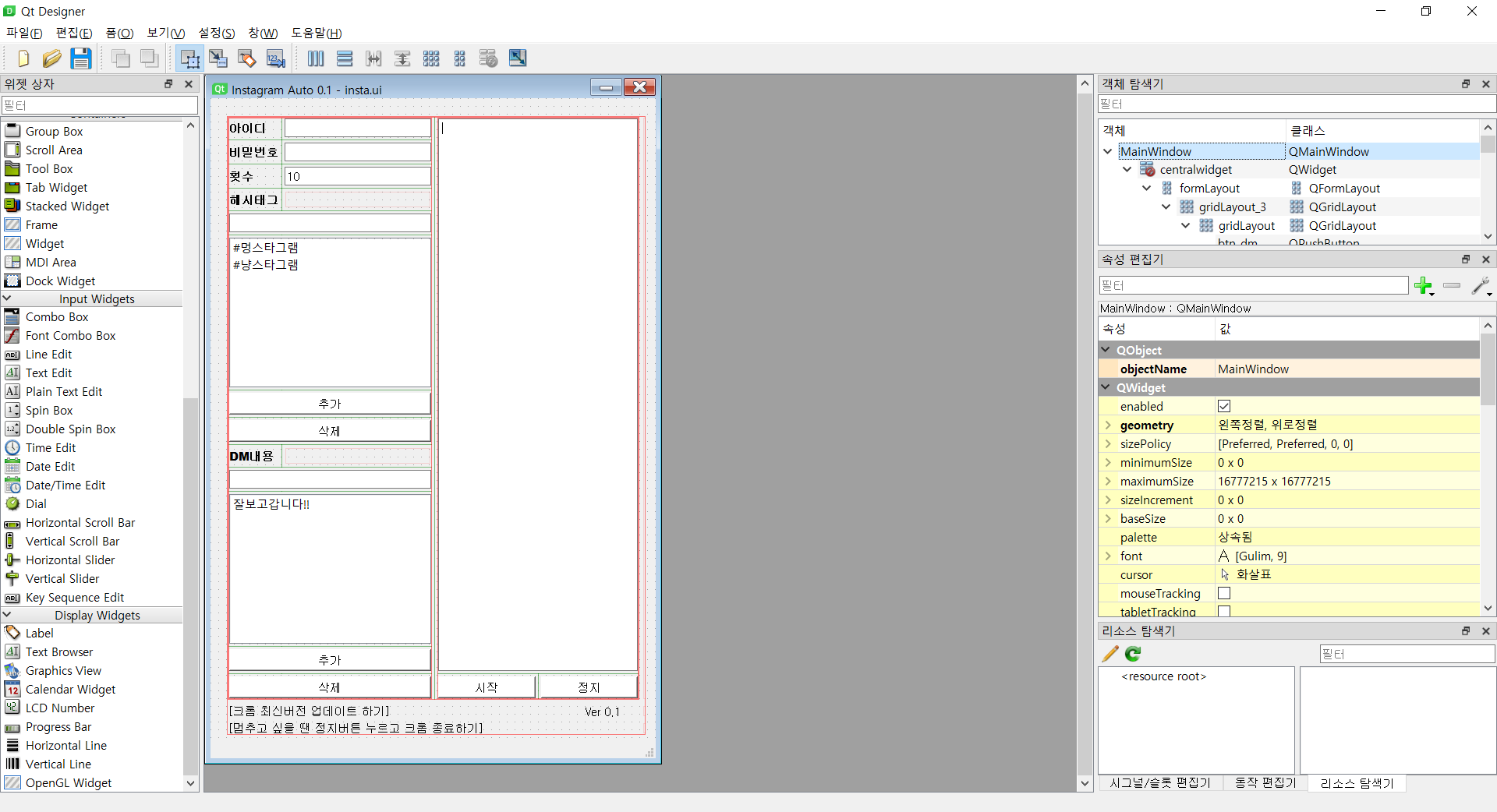Switch to Edit Signals/Slots mode

(218, 58)
